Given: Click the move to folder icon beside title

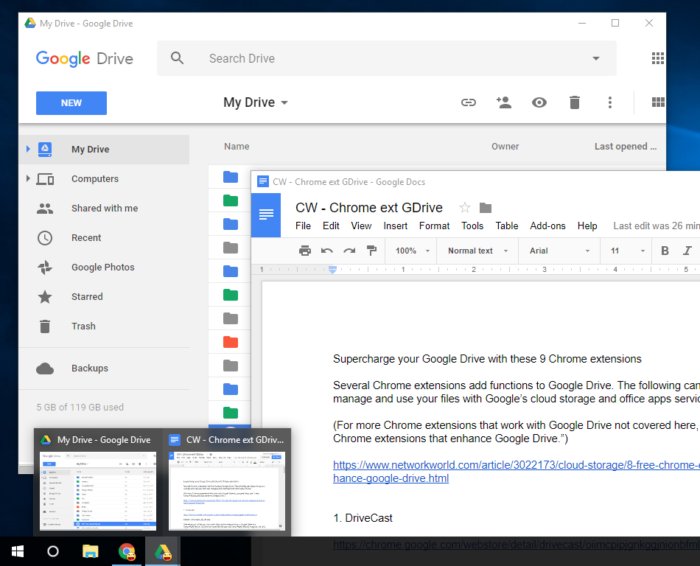Looking at the screenshot, I should click(485, 208).
